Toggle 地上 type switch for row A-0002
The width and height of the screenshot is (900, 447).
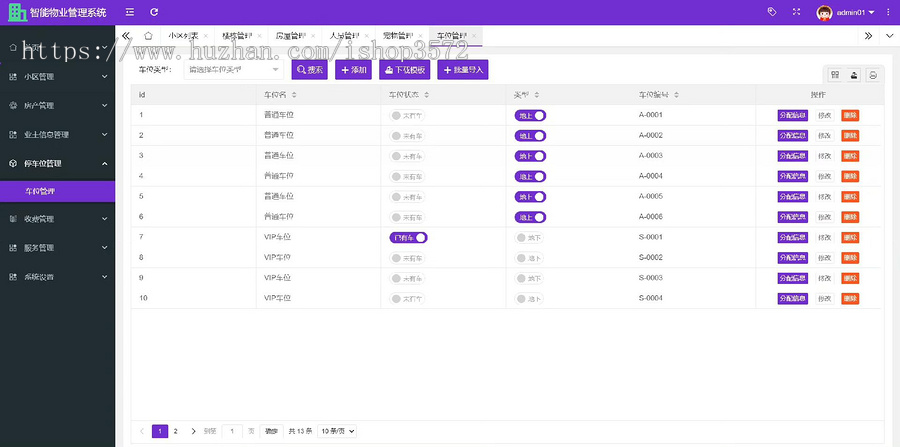(x=530, y=136)
